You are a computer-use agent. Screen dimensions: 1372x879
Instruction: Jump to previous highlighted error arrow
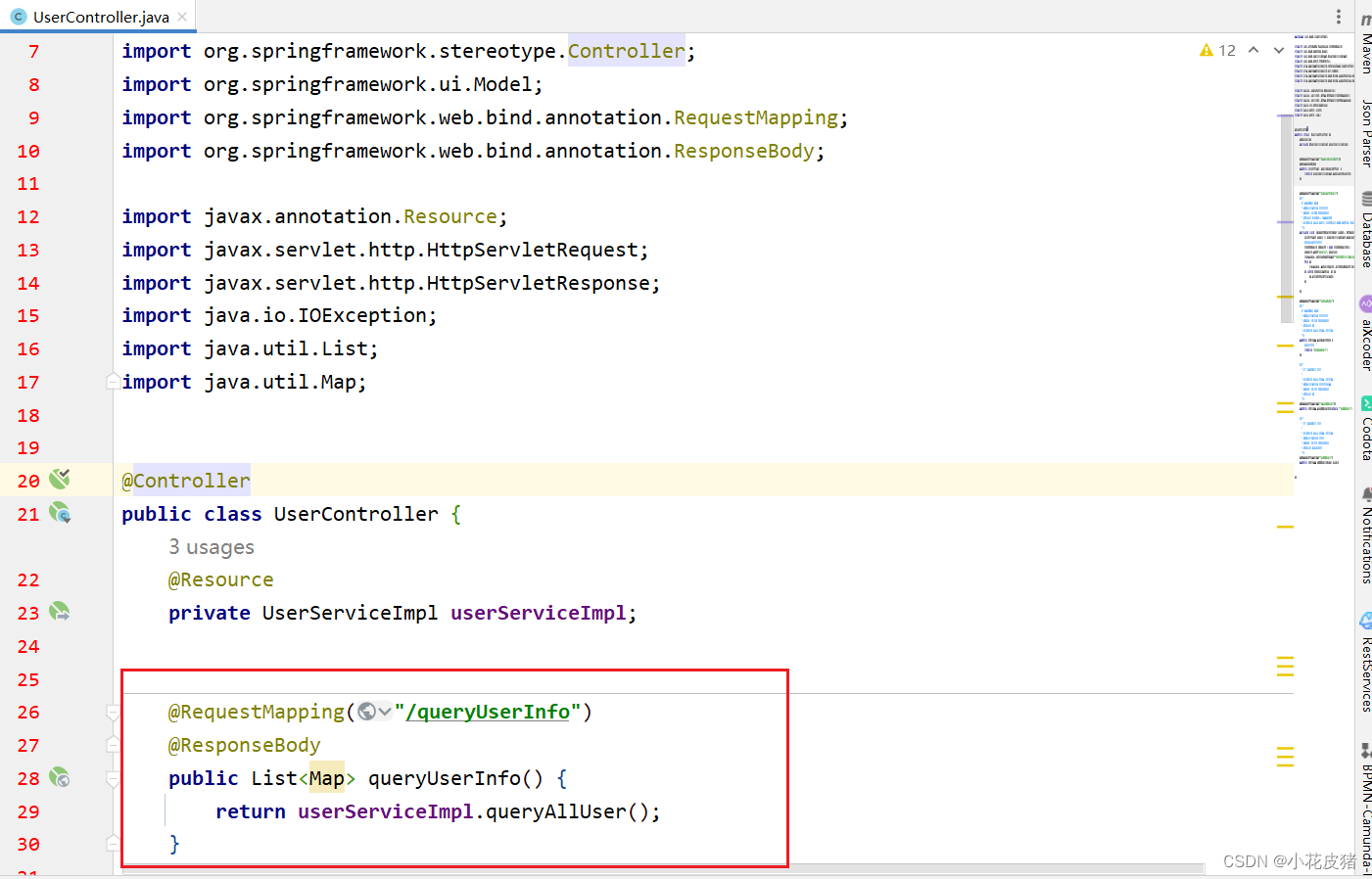(1254, 50)
